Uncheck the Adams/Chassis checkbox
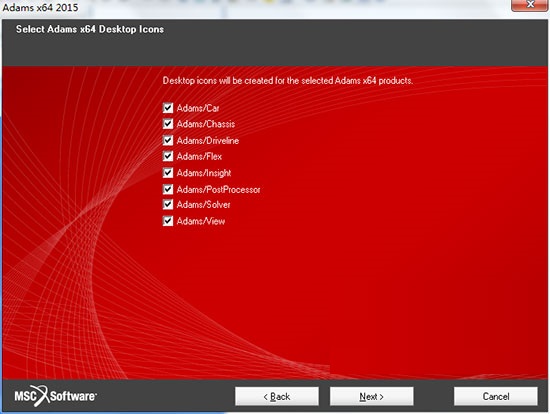 [x=168, y=123]
